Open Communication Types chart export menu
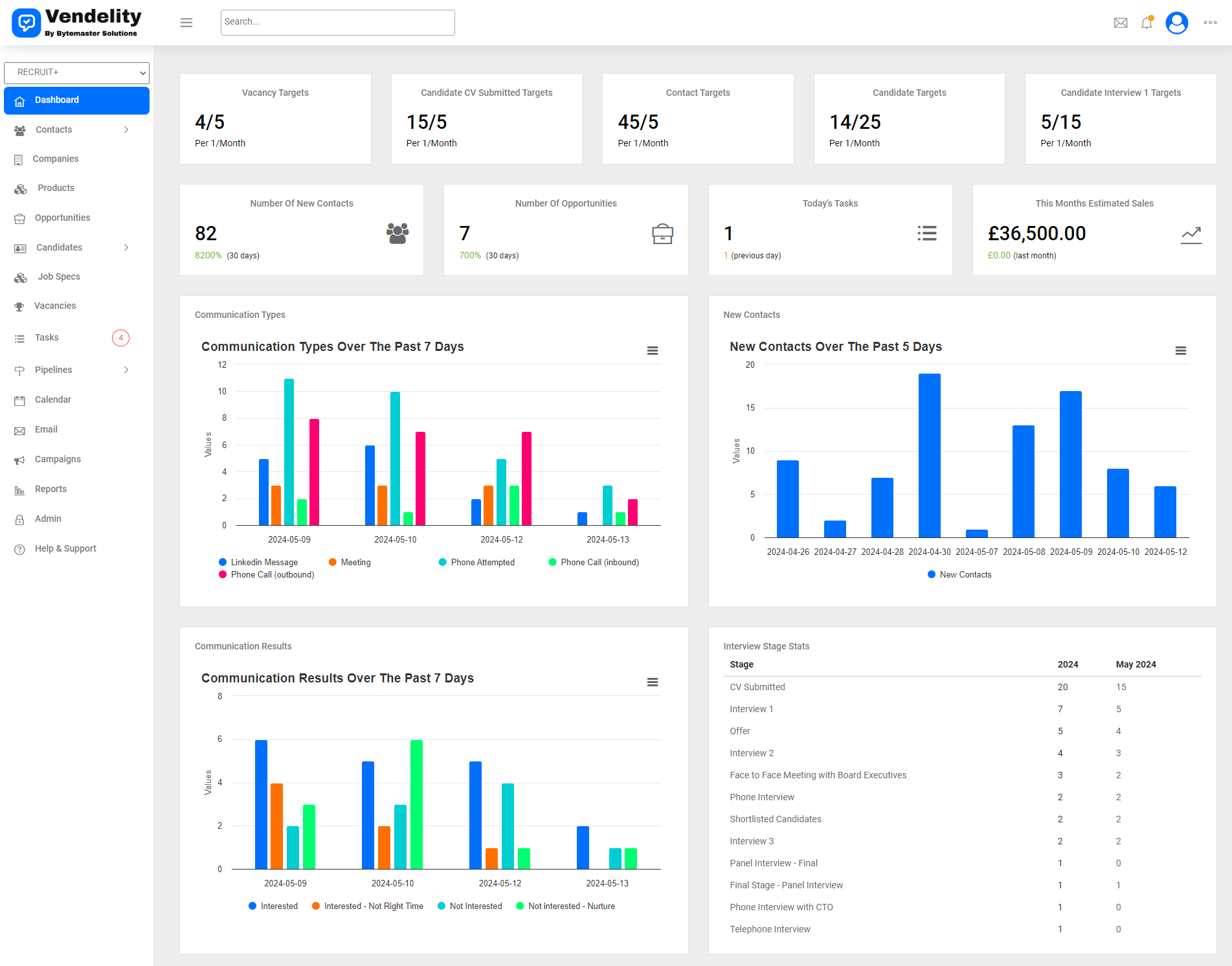The width and height of the screenshot is (1232, 966). click(653, 350)
